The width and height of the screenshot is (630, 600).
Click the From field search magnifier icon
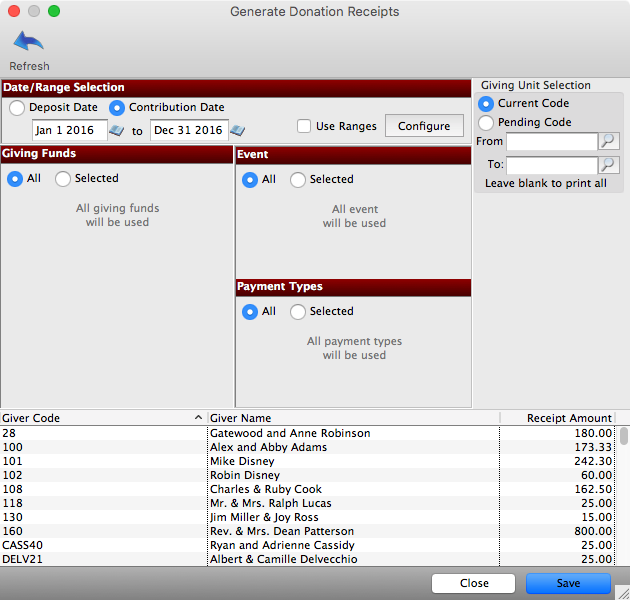(x=608, y=142)
